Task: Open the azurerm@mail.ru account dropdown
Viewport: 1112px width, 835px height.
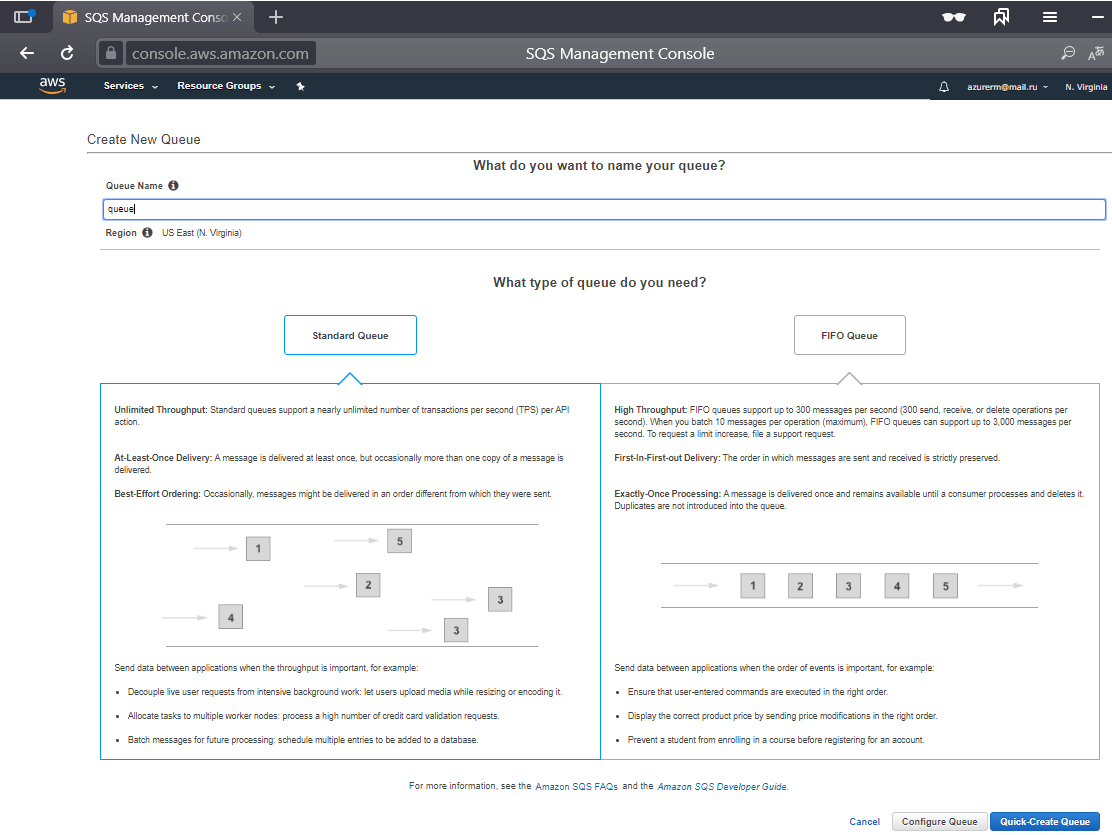Action: click(x=1007, y=87)
